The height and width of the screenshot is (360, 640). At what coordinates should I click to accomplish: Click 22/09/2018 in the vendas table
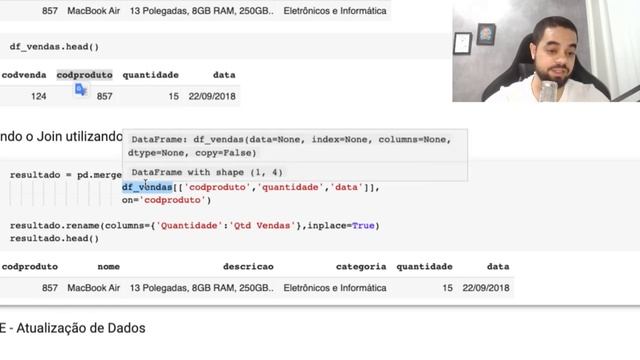click(212, 96)
